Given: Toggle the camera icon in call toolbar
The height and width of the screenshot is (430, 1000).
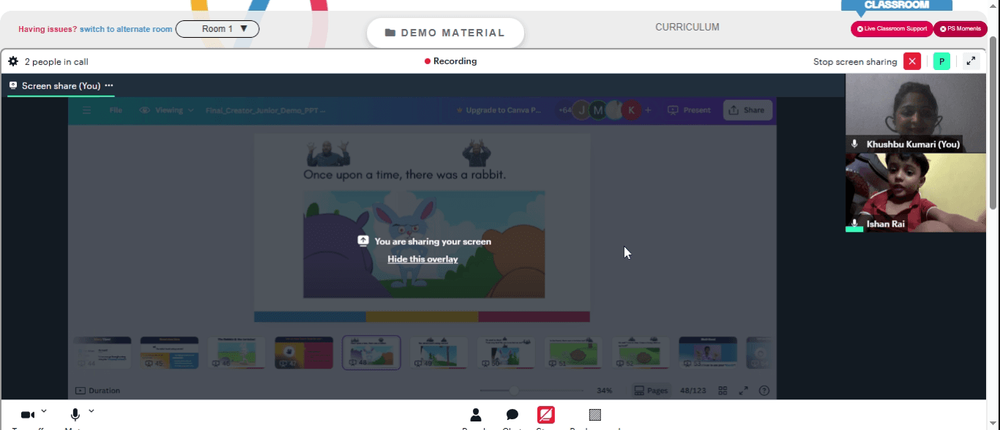Looking at the screenshot, I should click(x=27, y=415).
